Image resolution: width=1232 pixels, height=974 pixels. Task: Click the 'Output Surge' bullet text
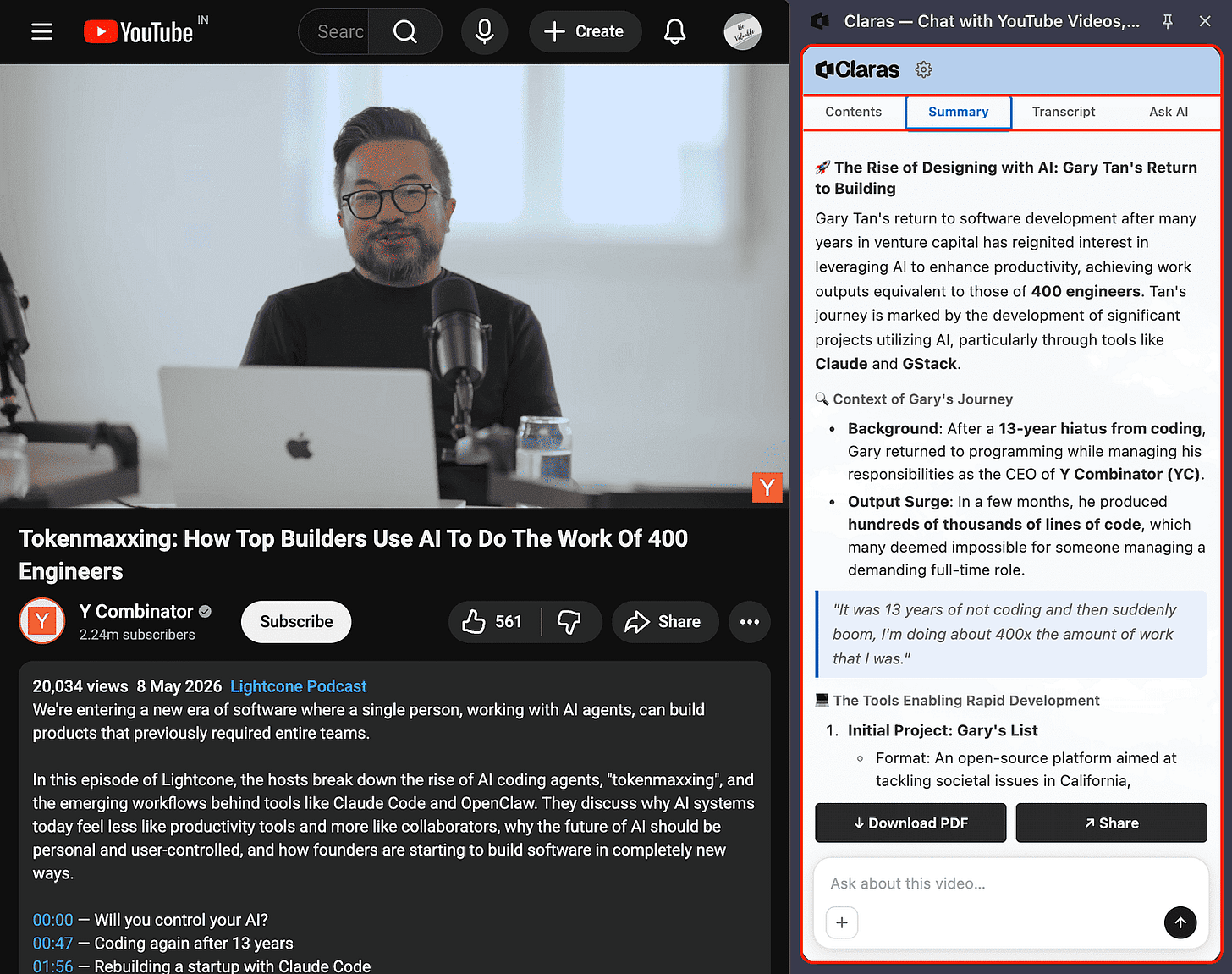point(1026,536)
